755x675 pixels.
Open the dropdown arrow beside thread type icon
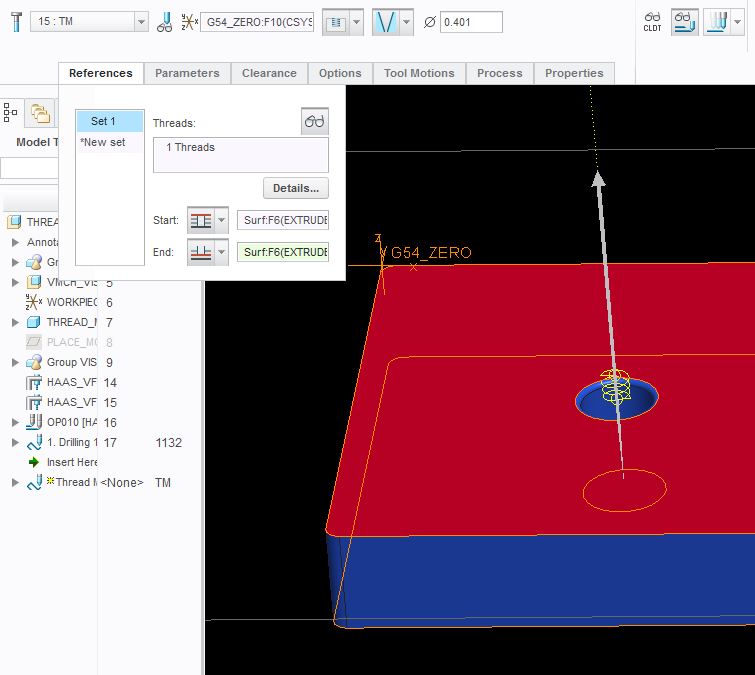(x=356, y=22)
